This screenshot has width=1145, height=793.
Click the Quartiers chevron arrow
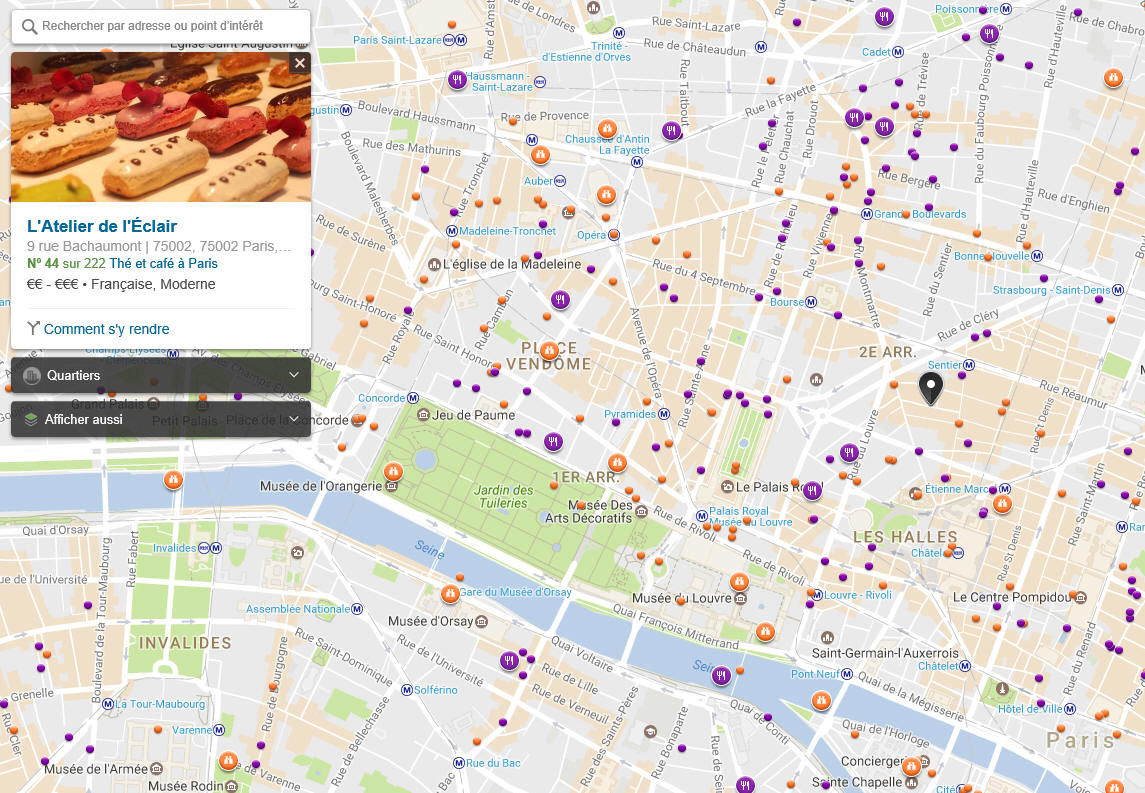point(294,375)
